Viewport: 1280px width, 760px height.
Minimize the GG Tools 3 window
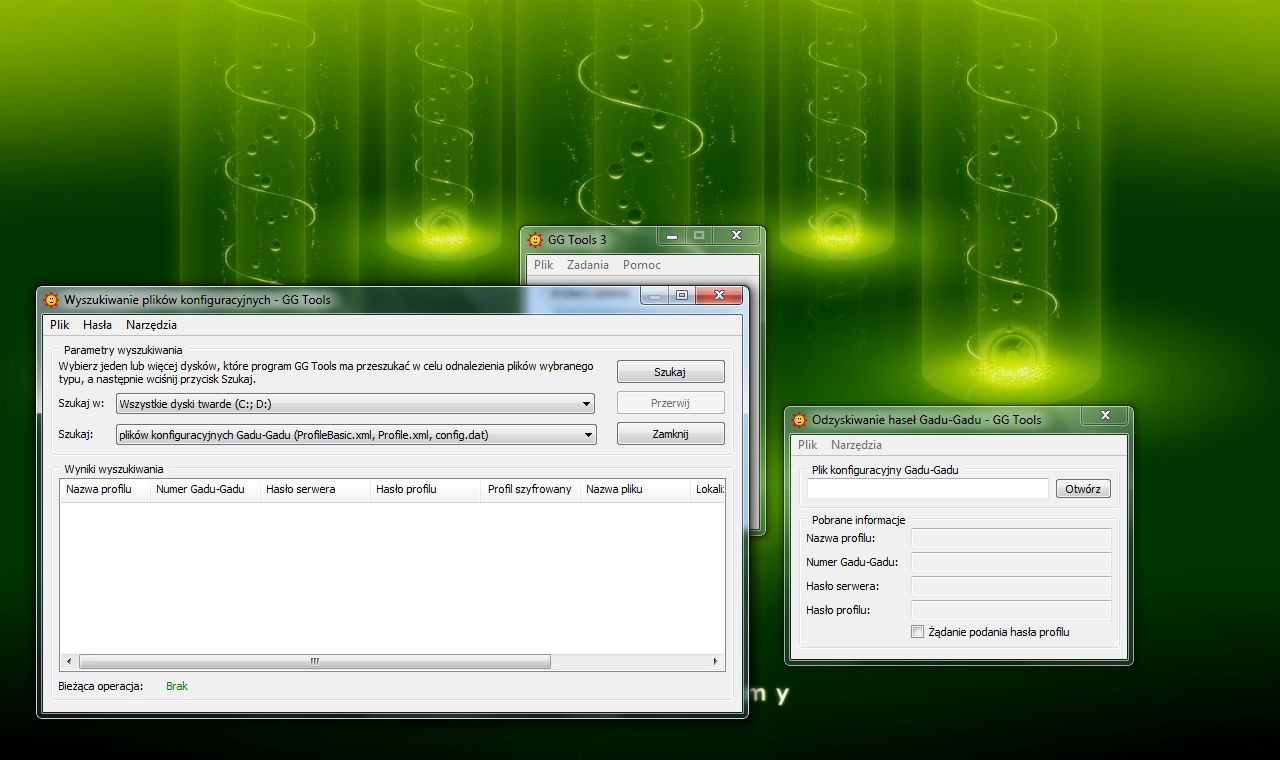click(672, 235)
